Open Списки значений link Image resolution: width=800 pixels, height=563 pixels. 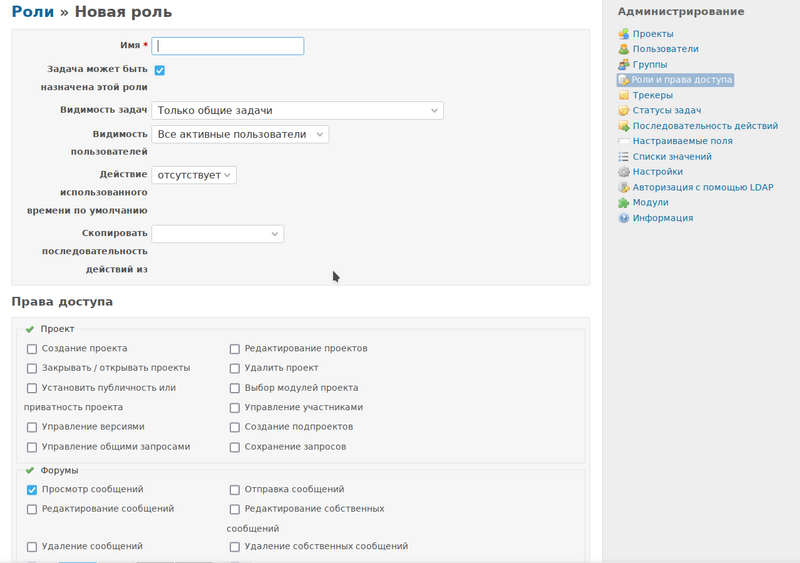[672, 156]
